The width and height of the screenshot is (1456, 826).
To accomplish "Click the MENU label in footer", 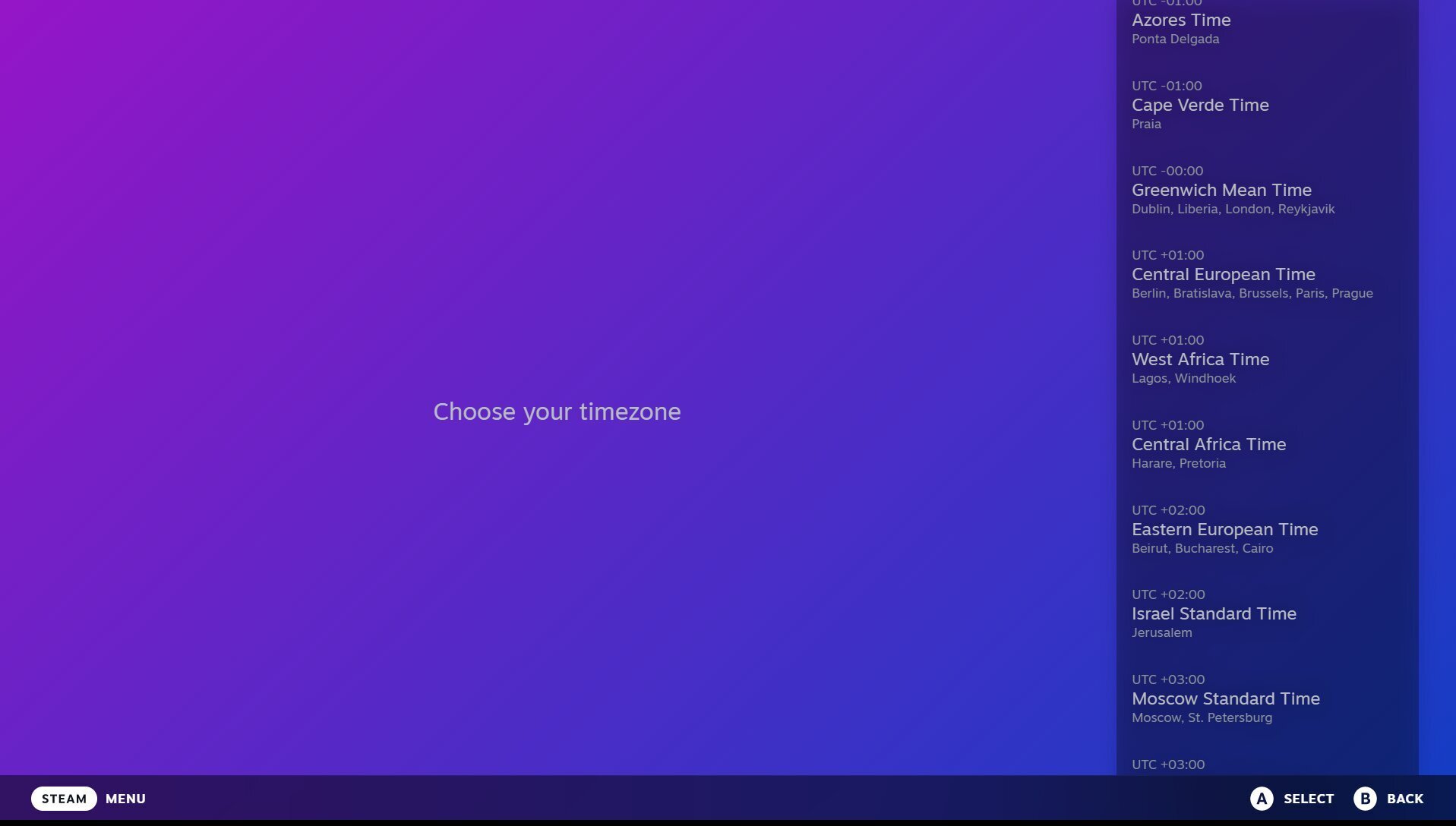I will coord(125,799).
